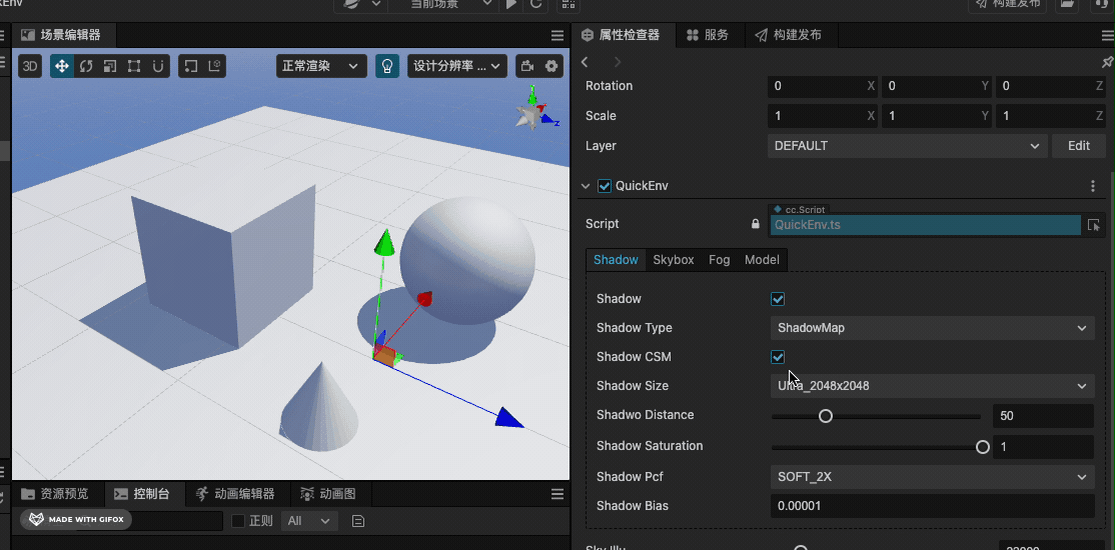This screenshot has width=1115, height=550.
Task: Open the QuickEnv component options menu
Action: 1093,186
